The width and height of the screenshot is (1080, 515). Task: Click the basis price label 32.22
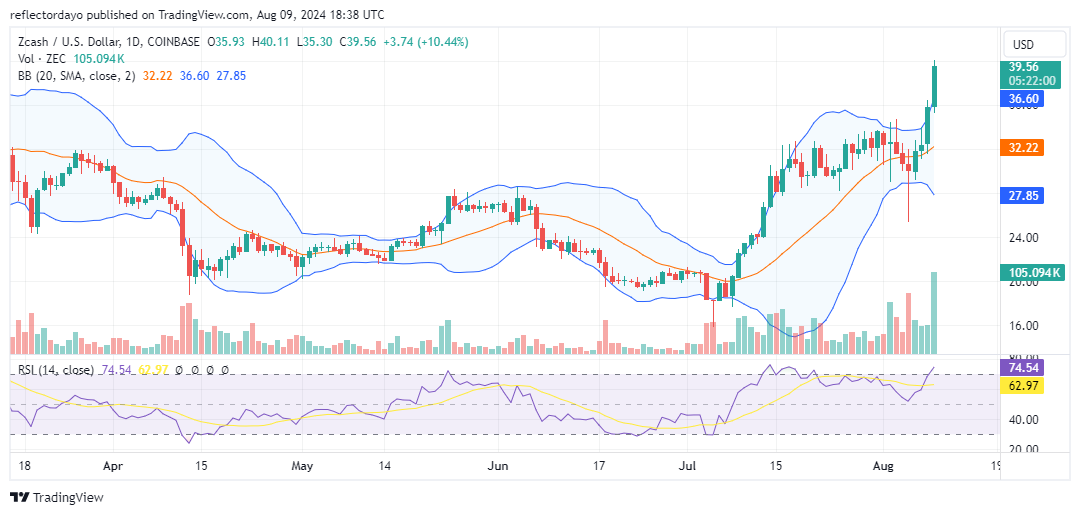(1021, 147)
